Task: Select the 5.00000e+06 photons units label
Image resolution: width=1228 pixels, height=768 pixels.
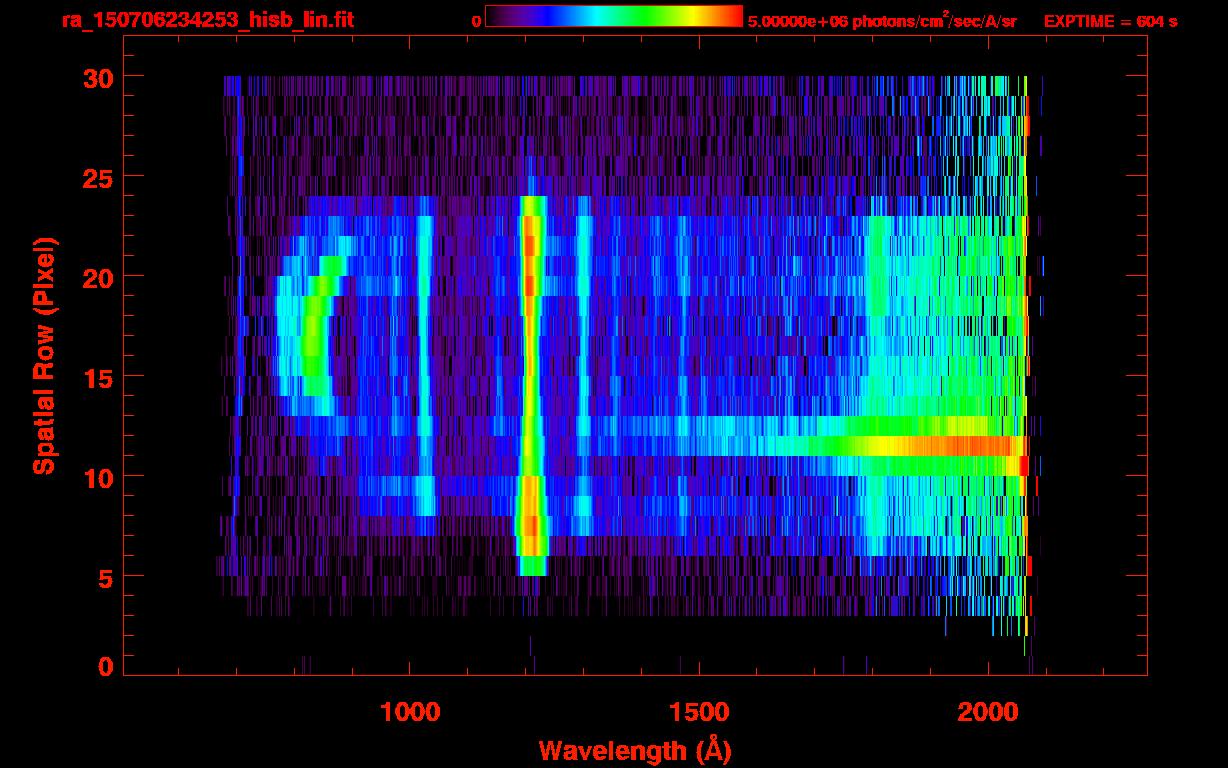Action: tap(882, 20)
